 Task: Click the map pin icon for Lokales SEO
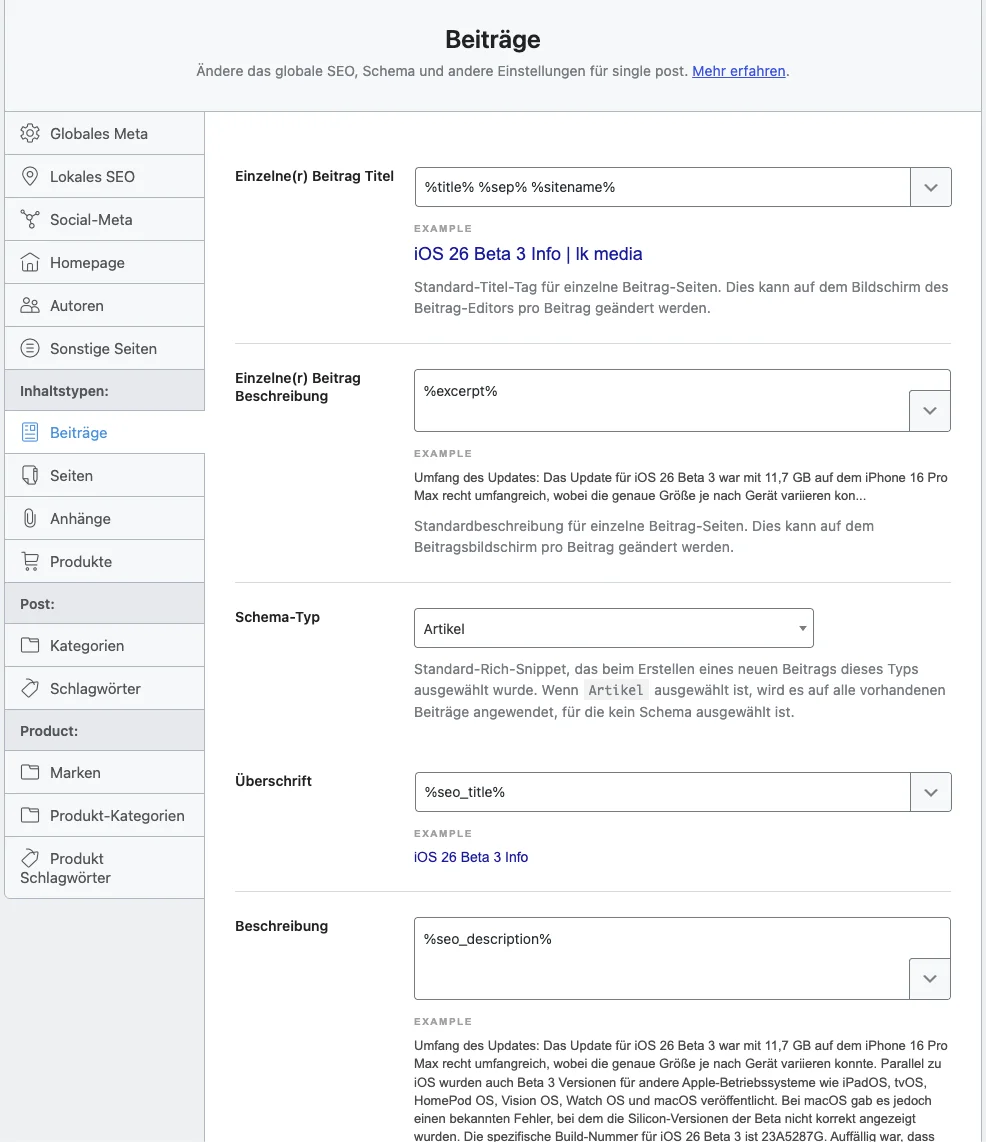coord(30,177)
